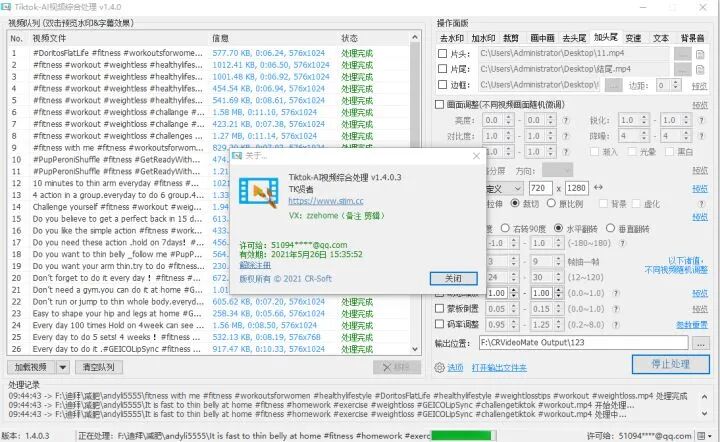Enable the 蒙板倒置 checkbox
Image resolution: width=720 pixels, height=442 pixels.
439,308
